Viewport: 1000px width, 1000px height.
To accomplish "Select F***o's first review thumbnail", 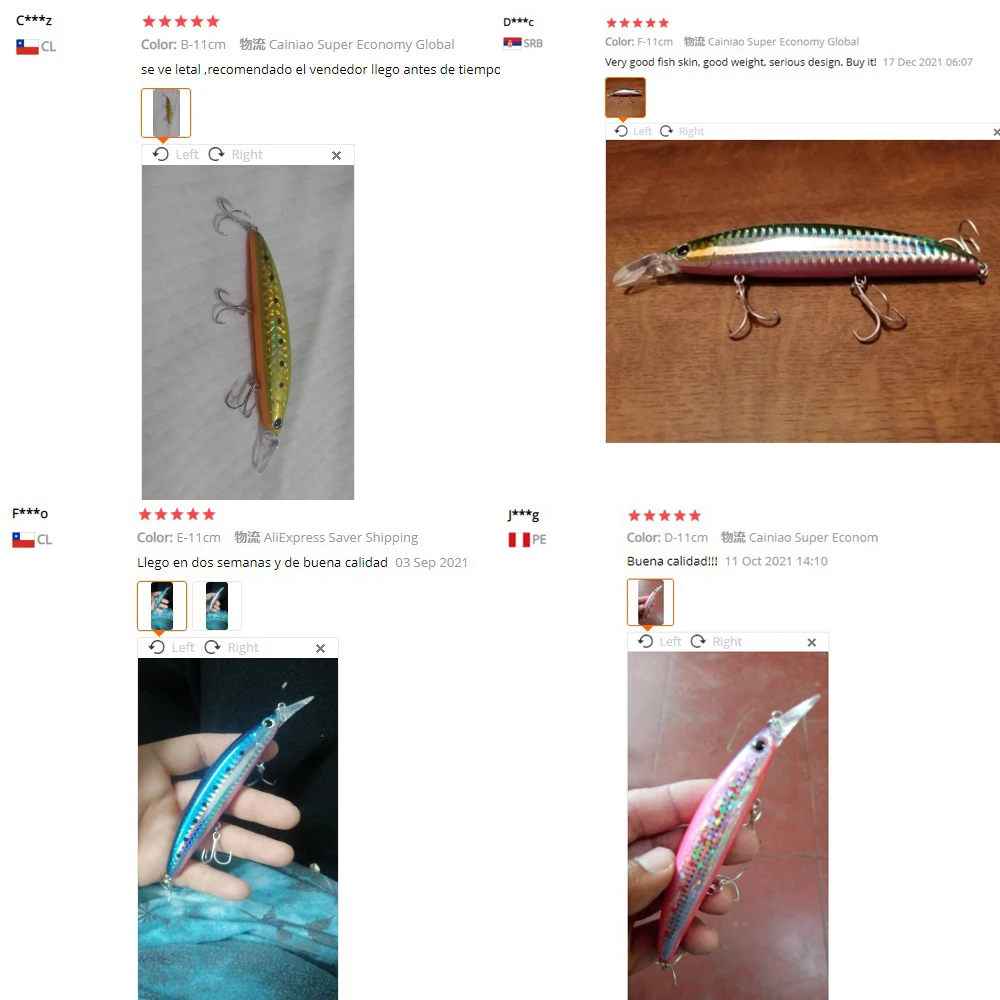I will 162,606.
